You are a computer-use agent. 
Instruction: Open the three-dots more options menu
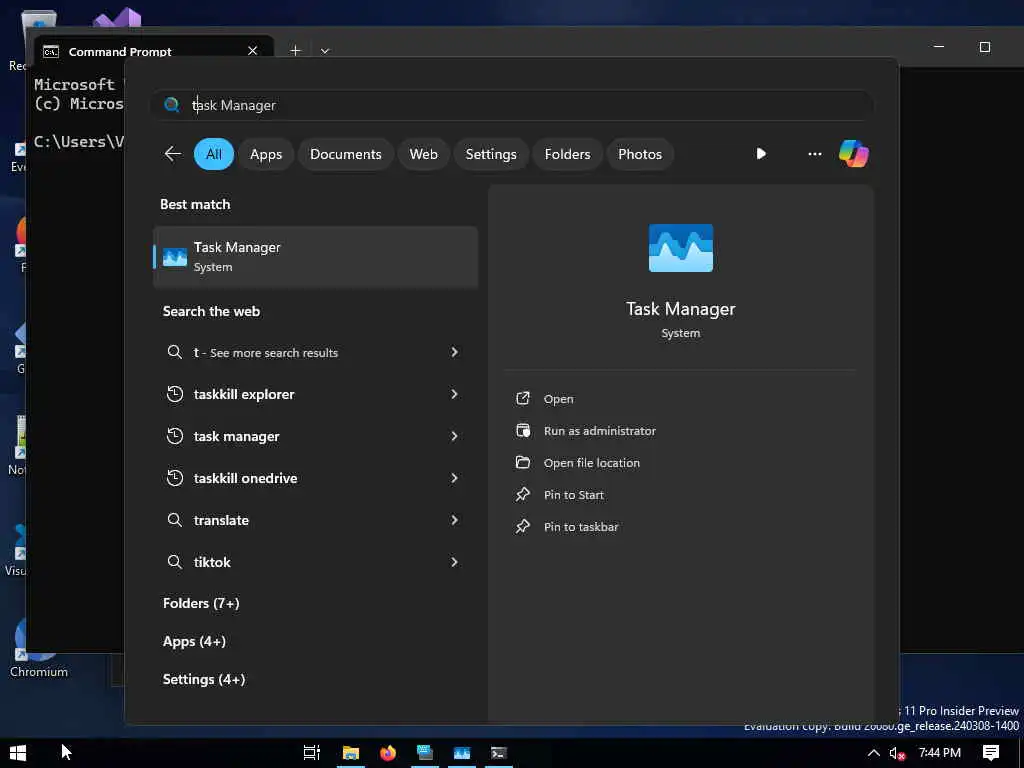(x=814, y=154)
